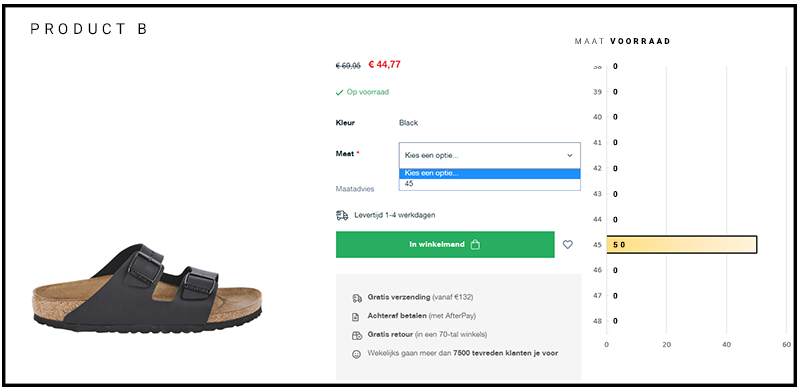Click the delivery truck icon beside Levertijd
Viewport: 800px width, 389px height.
pyautogui.click(x=342, y=215)
